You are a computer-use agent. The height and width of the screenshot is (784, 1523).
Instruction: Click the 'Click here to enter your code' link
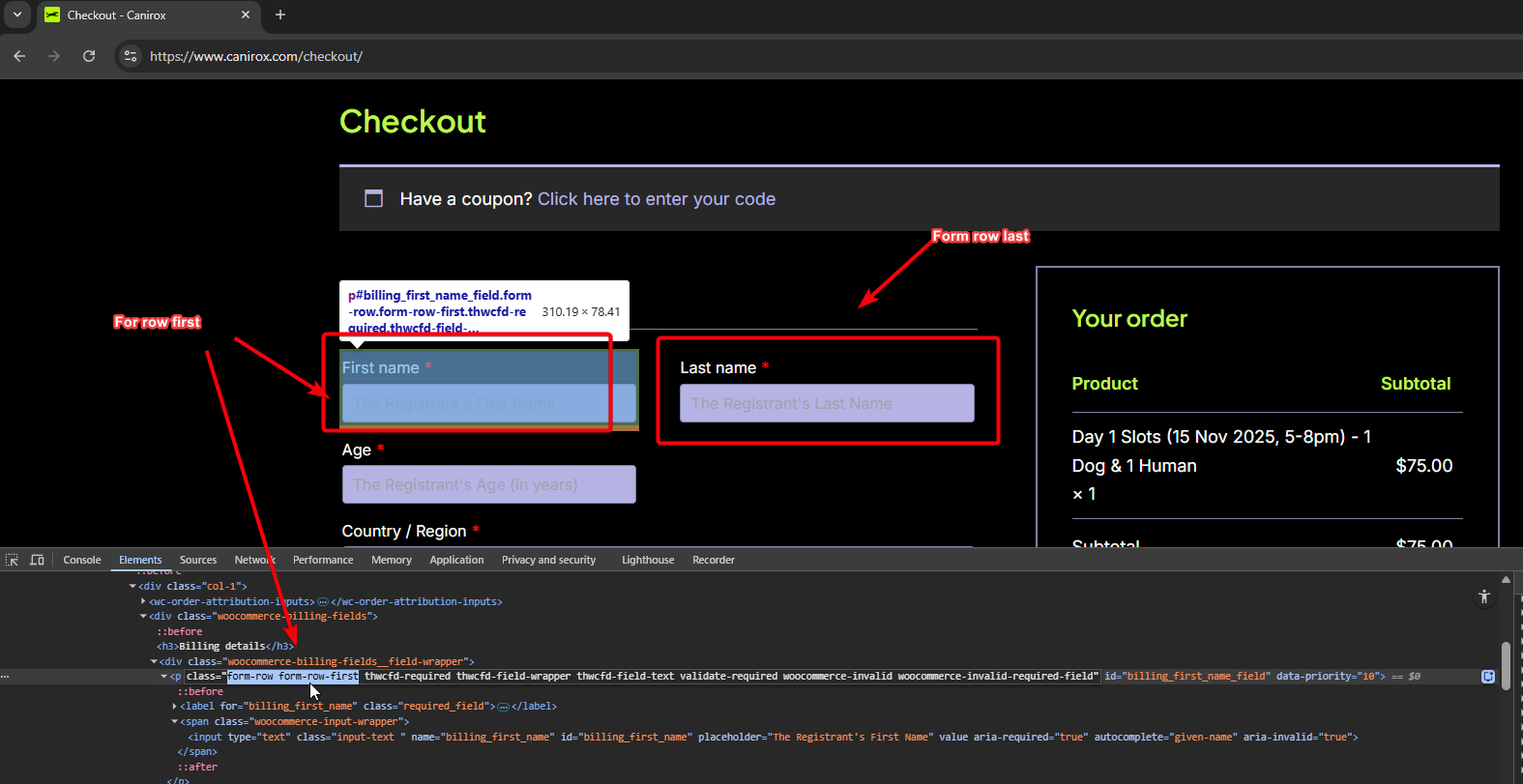656,199
